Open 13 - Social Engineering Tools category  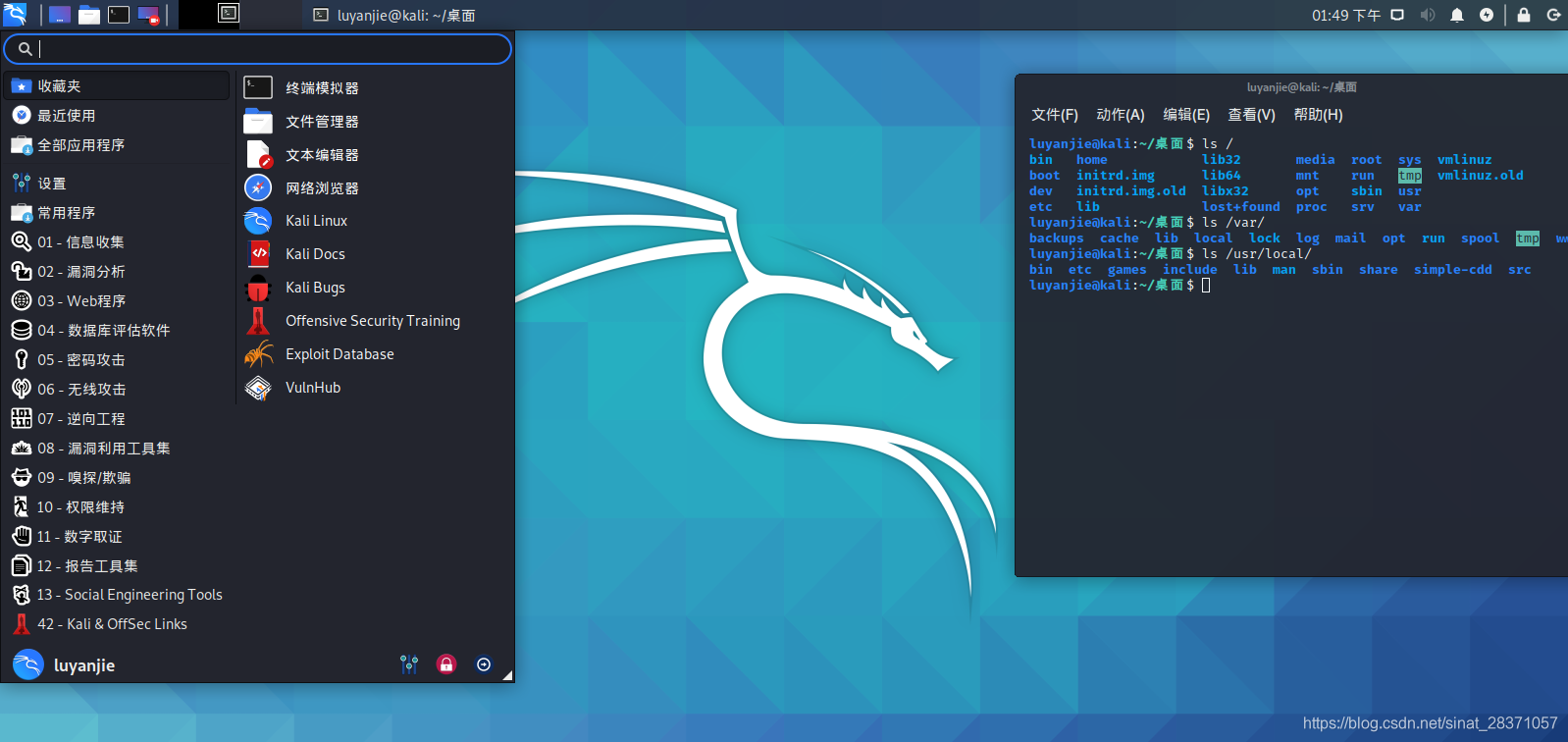118,594
